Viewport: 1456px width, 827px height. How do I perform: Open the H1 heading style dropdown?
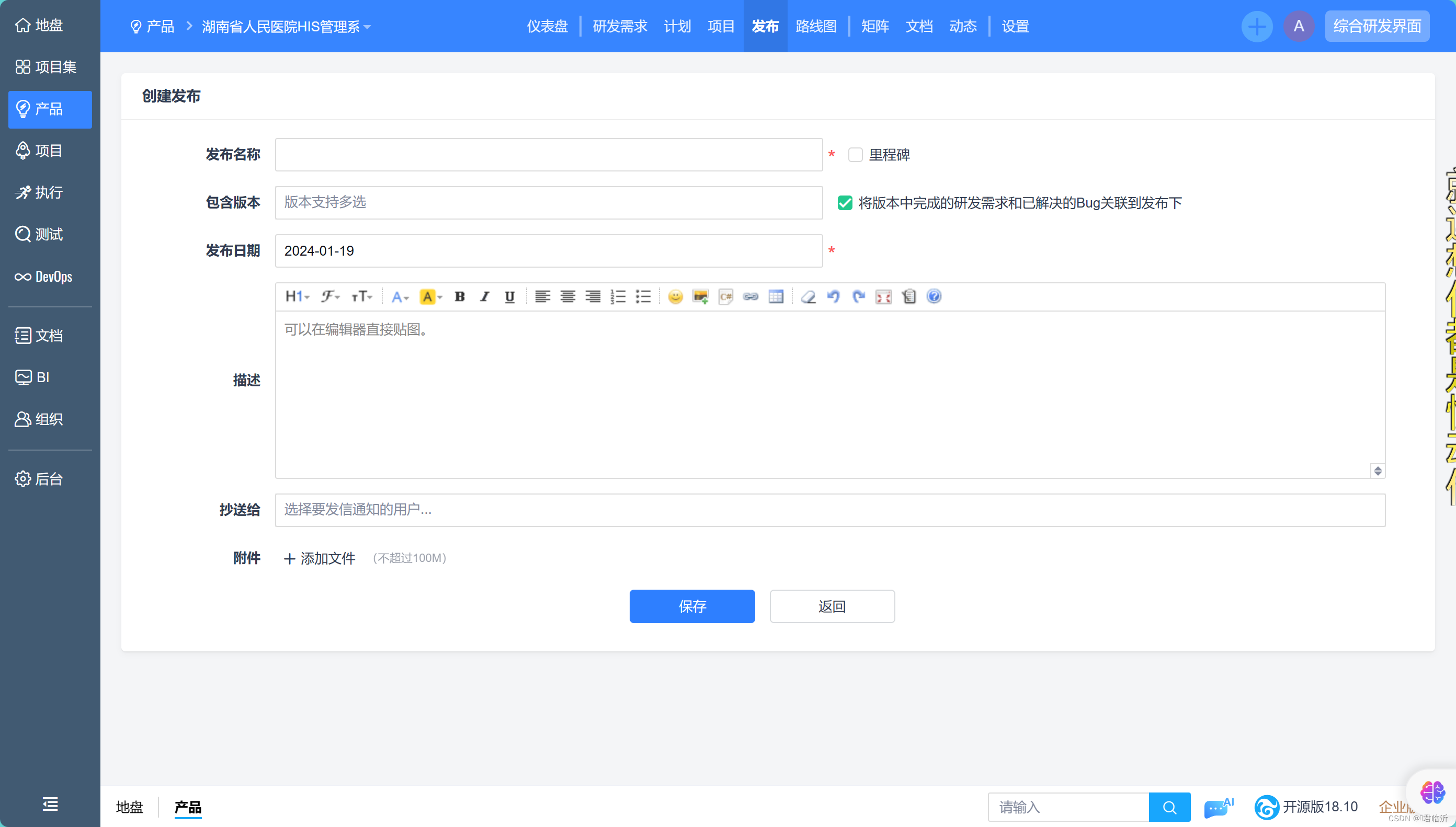[297, 296]
